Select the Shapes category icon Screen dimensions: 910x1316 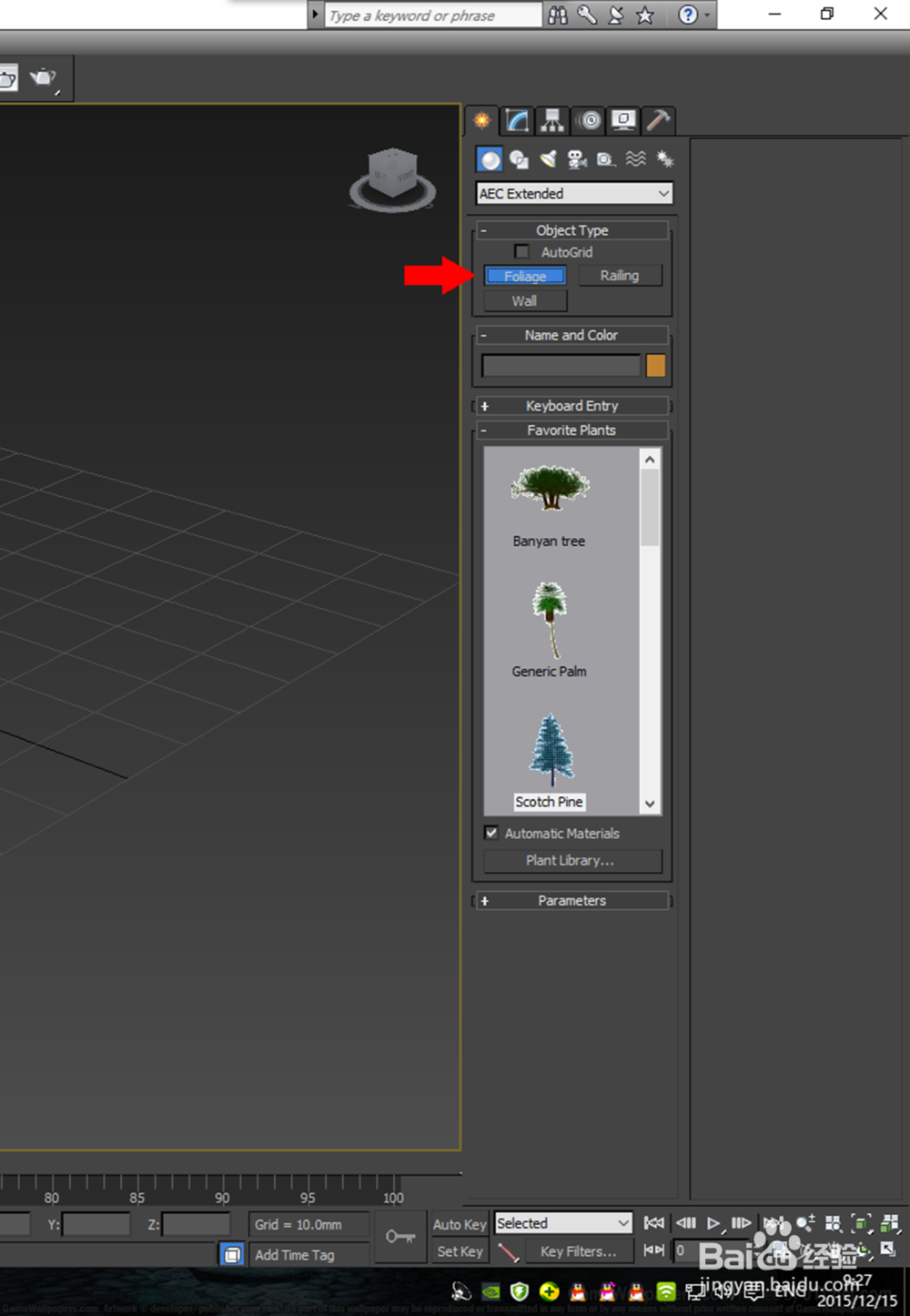519,160
